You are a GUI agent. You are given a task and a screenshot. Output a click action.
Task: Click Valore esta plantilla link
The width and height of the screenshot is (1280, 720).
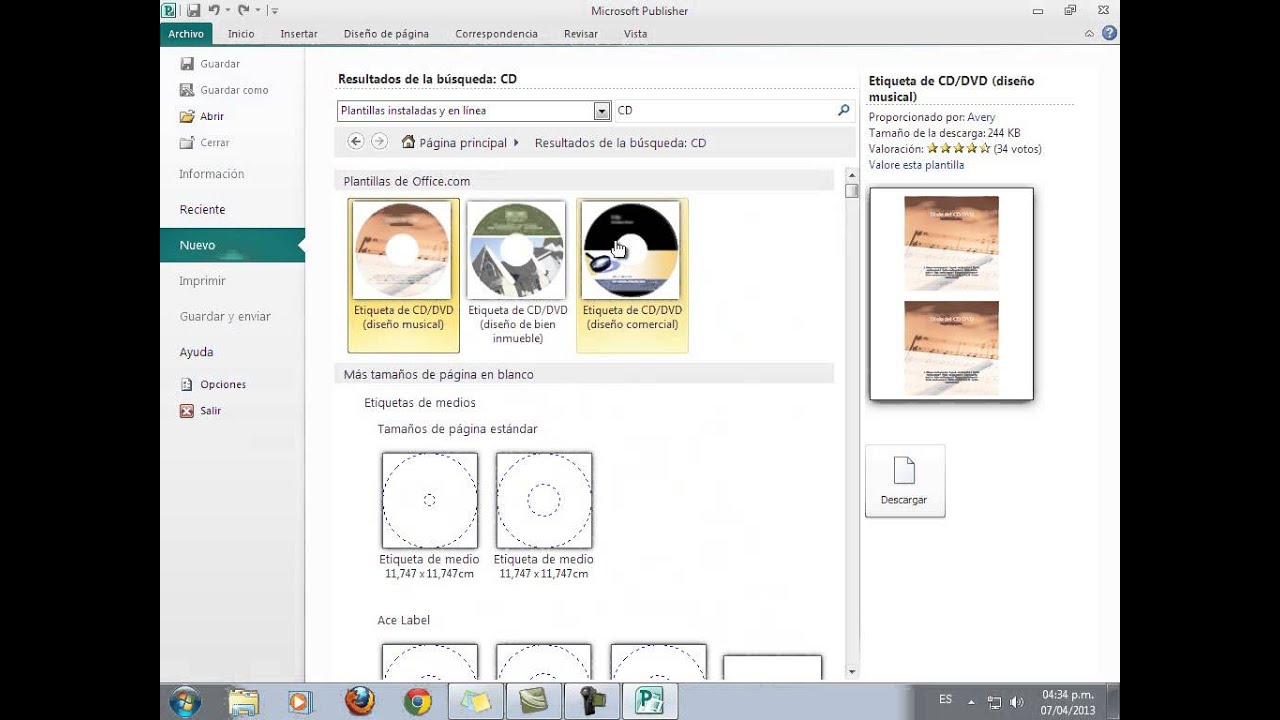916,165
